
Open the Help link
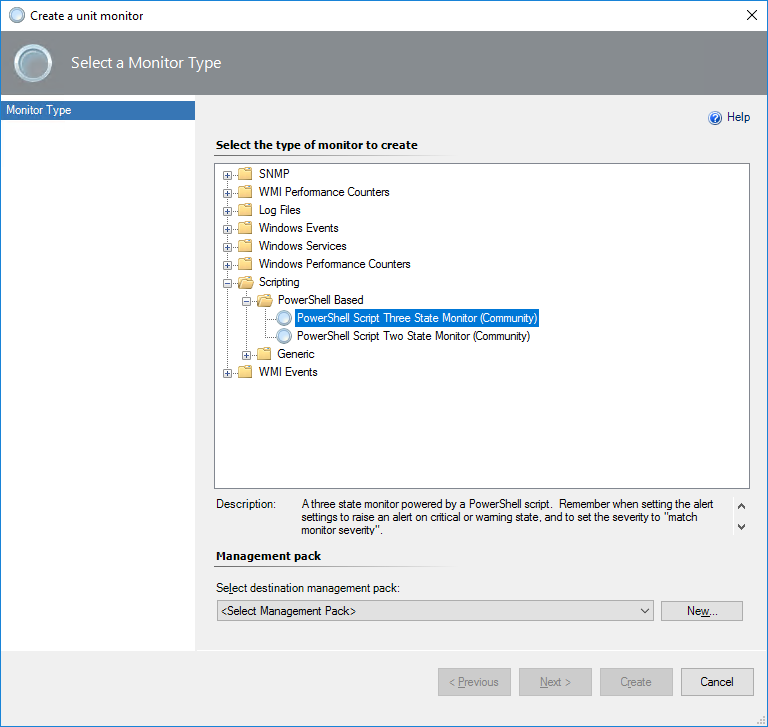738,118
